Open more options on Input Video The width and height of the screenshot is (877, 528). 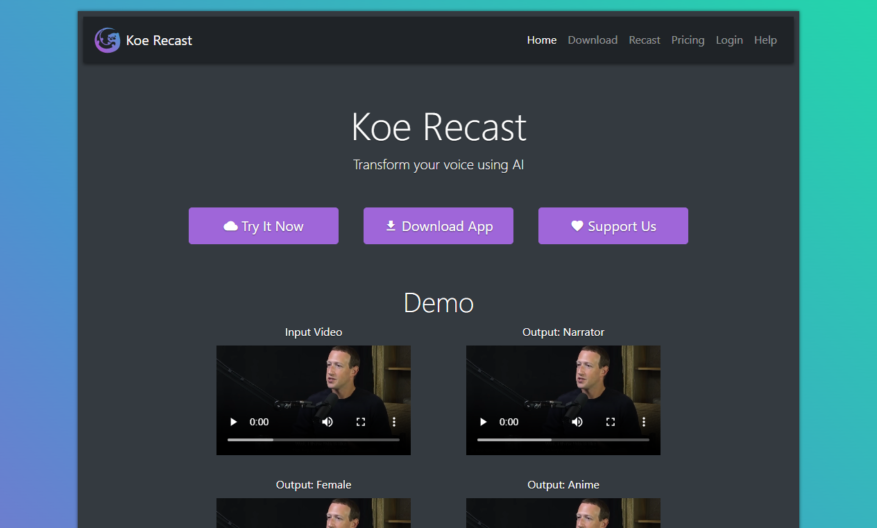(394, 422)
